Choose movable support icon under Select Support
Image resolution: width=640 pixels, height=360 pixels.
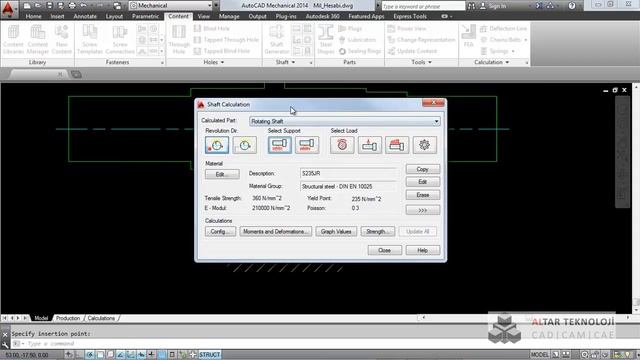click(307, 145)
